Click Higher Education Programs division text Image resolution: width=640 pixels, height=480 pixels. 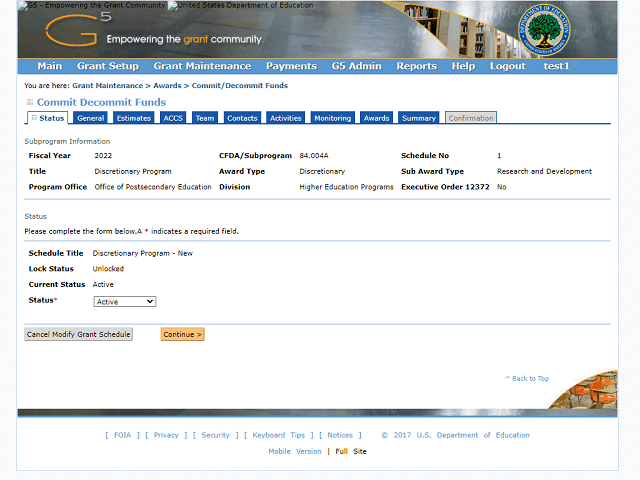347,187
